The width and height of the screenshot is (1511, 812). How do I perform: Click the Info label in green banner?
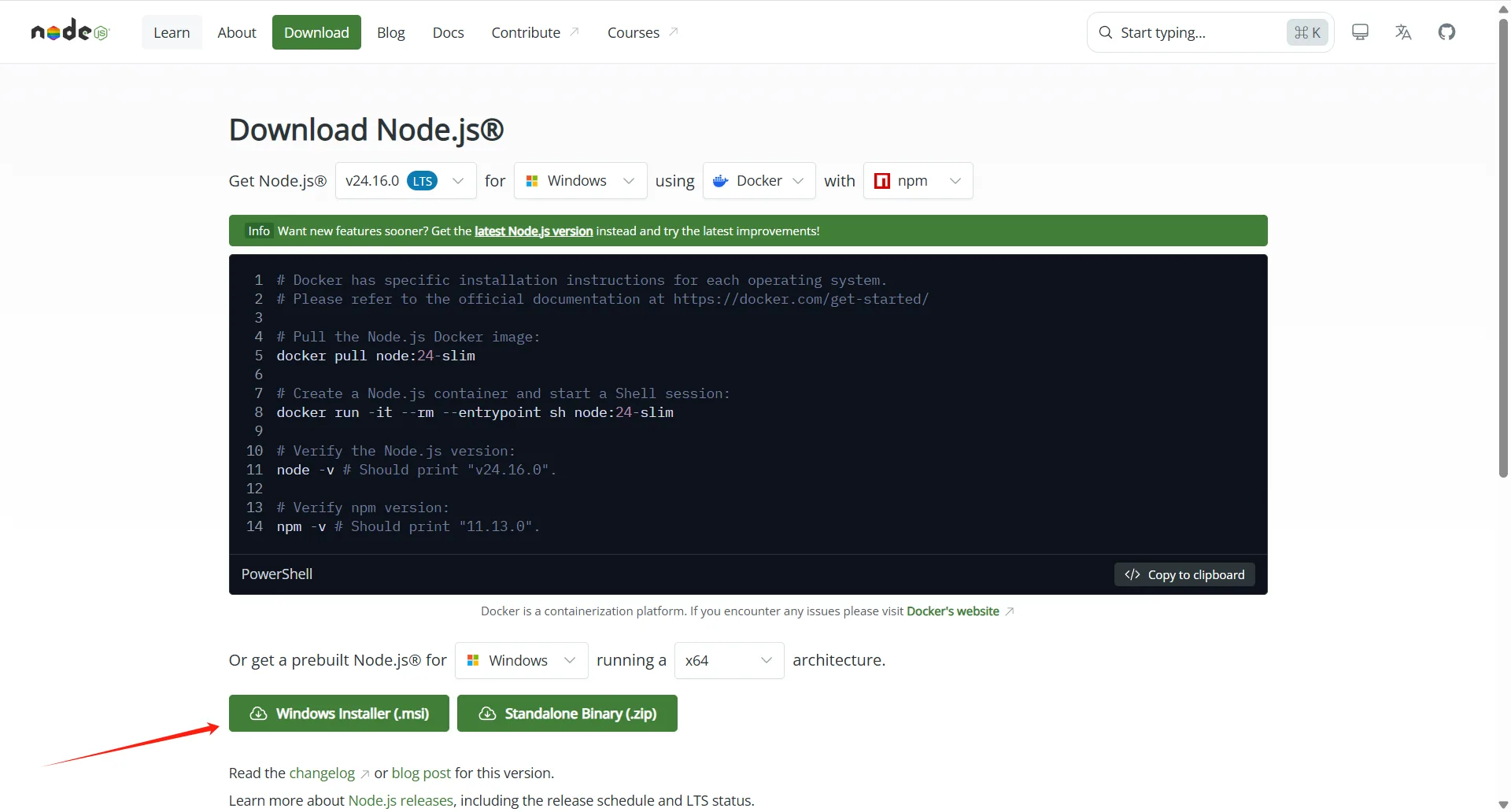coord(259,231)
